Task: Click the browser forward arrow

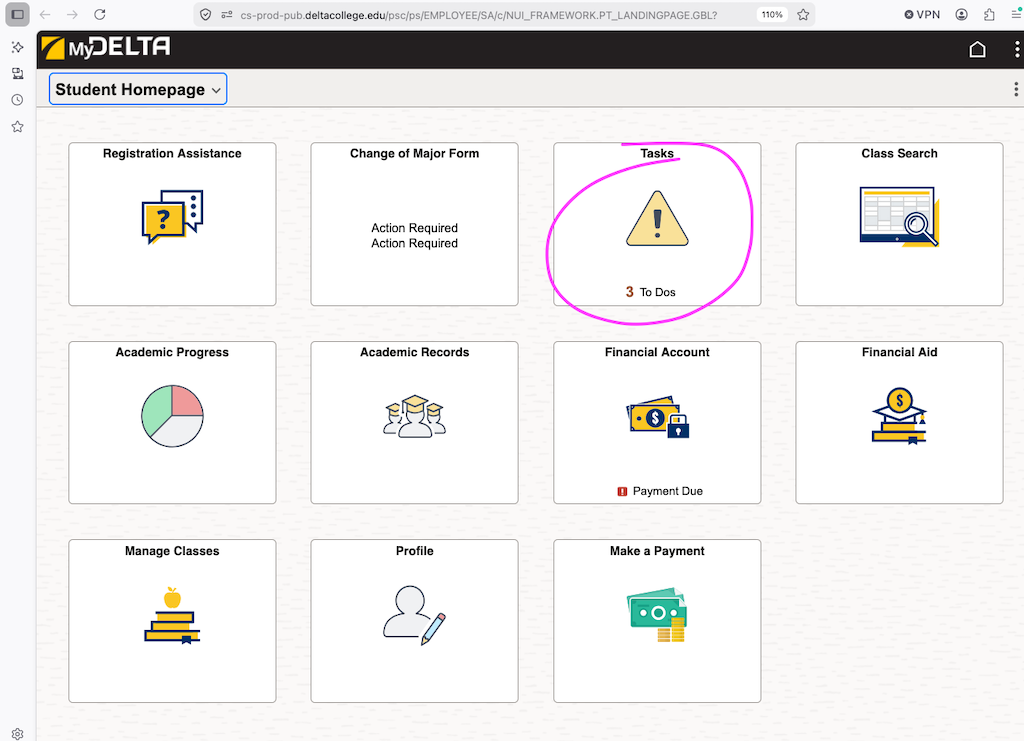Action: click(72, 14)
